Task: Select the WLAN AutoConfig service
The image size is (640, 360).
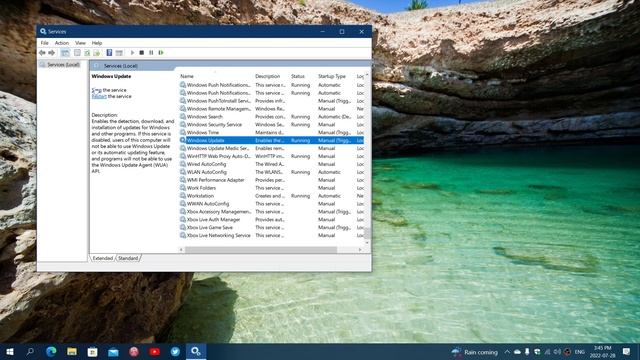Action: click(x=271, y=172)
